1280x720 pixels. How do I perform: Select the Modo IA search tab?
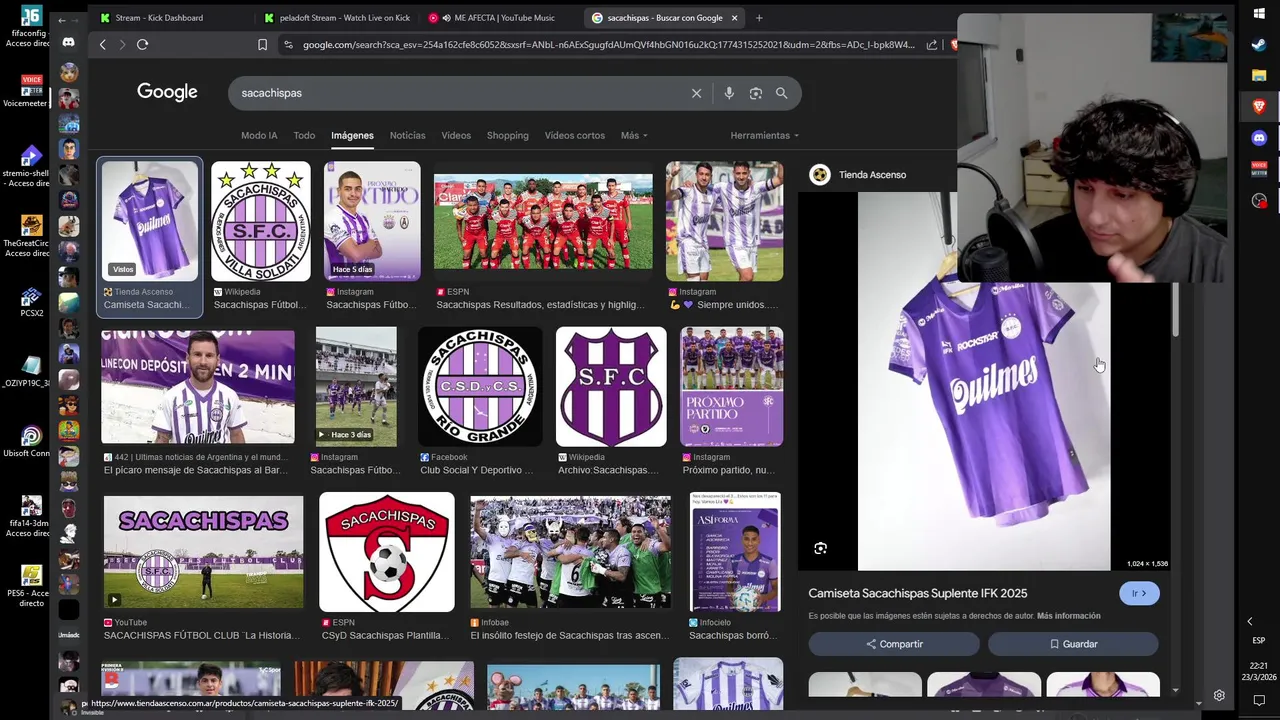[259, 135]
